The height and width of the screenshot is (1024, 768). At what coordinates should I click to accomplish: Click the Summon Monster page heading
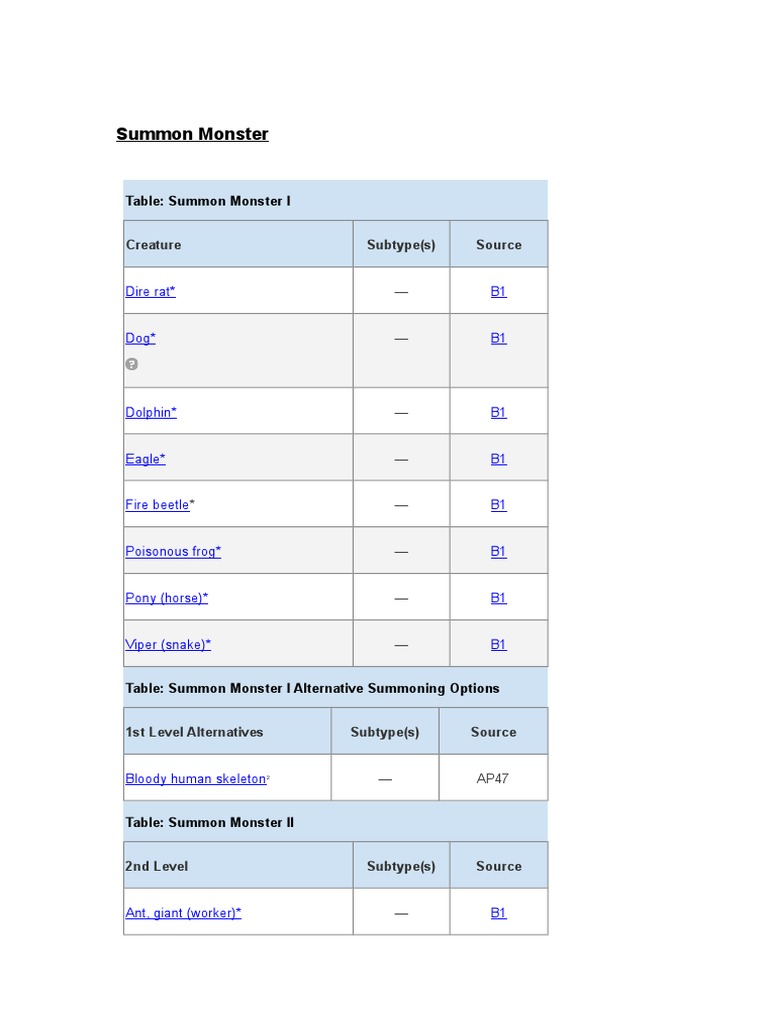192,134
